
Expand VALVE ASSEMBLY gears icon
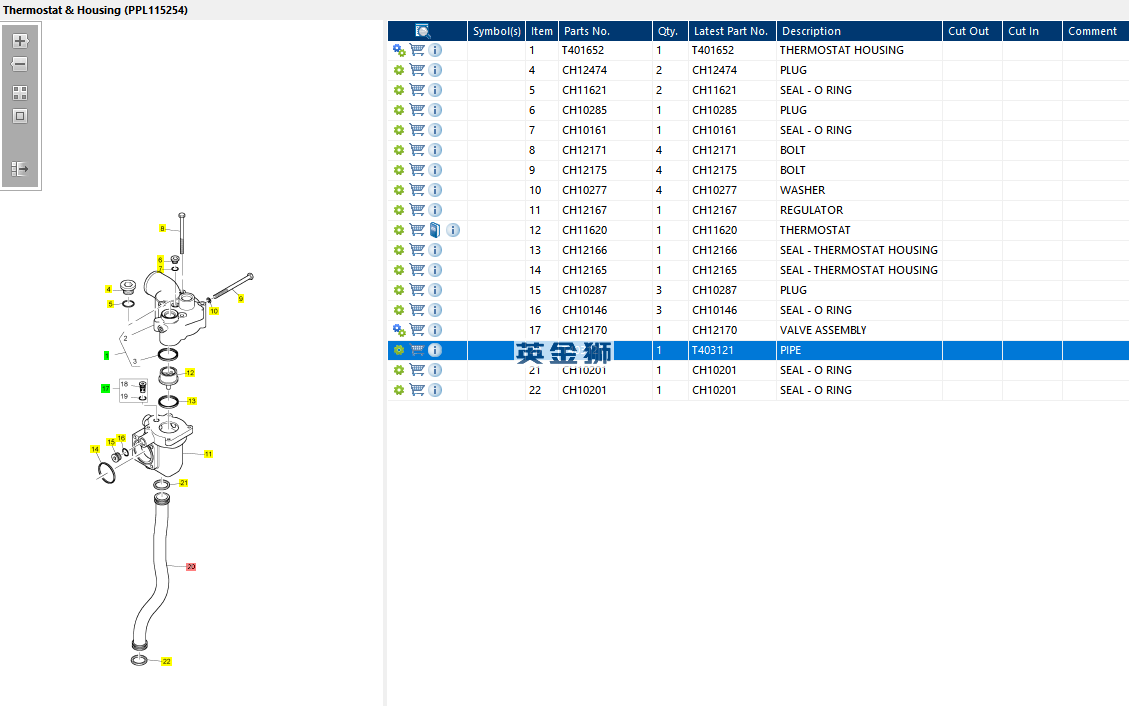pyautogui.click(x=399, y=330)
